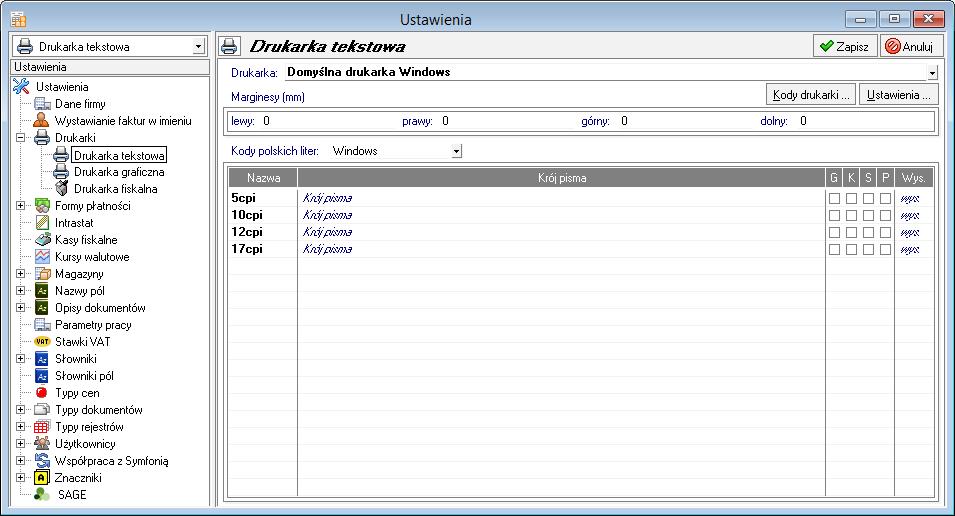Image resolution: width=955 pixels, height=516 pixels.
Task: Click the Dane firmy icon
Action: pyautogui.click(x=42, y=104)
